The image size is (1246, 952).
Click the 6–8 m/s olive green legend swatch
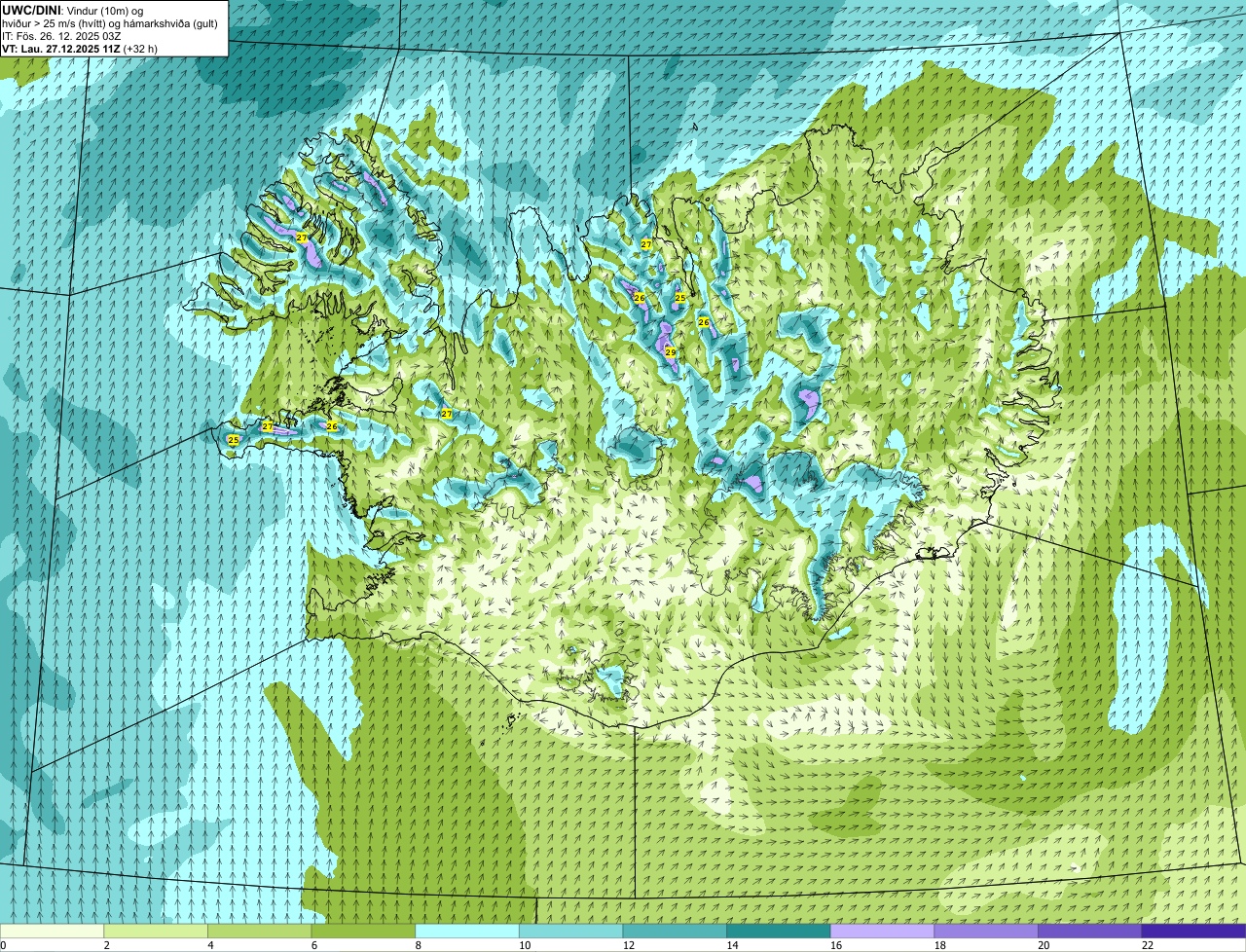(x=363, y=931)
